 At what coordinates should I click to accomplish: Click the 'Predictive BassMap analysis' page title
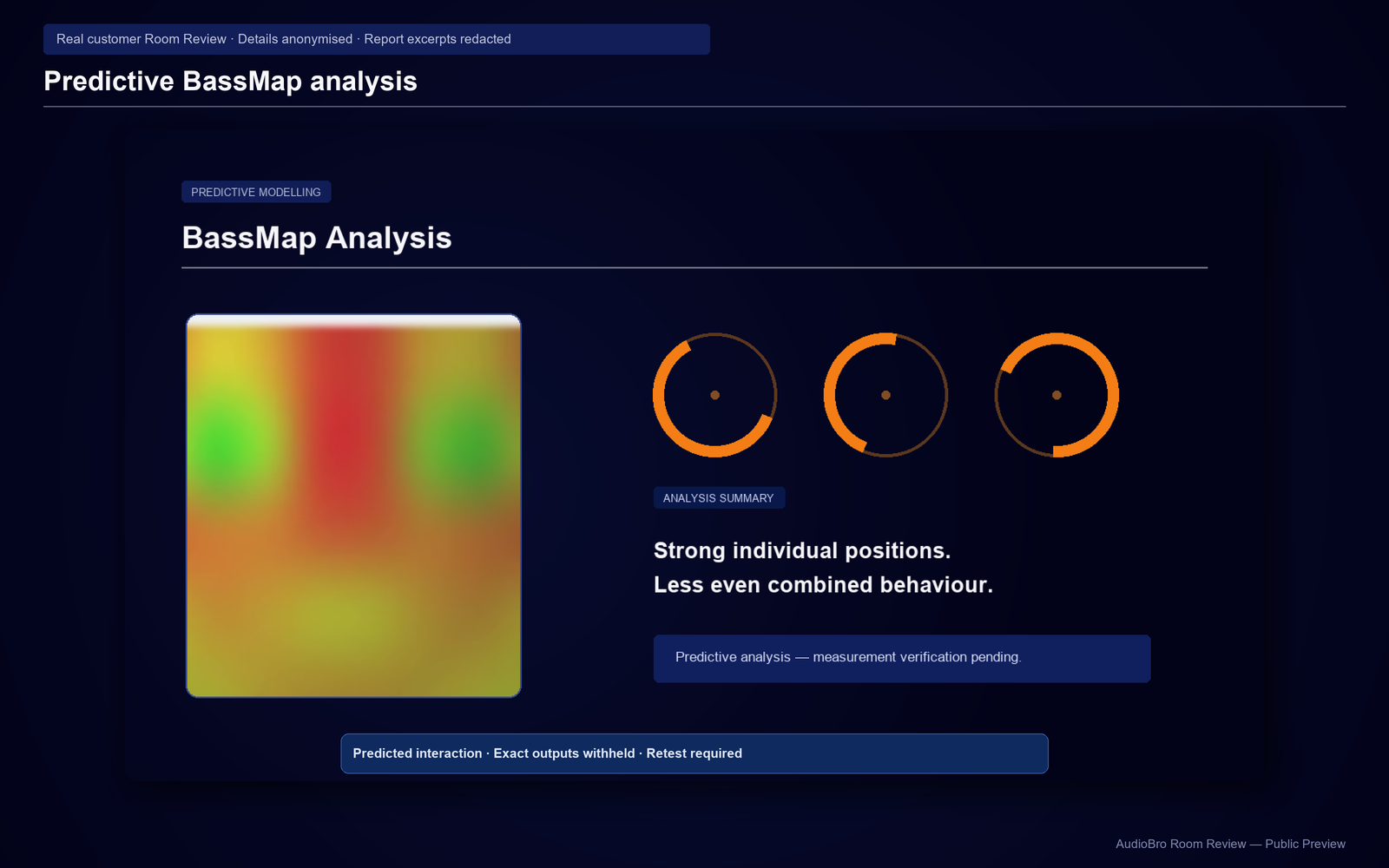click(x=230, y=81)
